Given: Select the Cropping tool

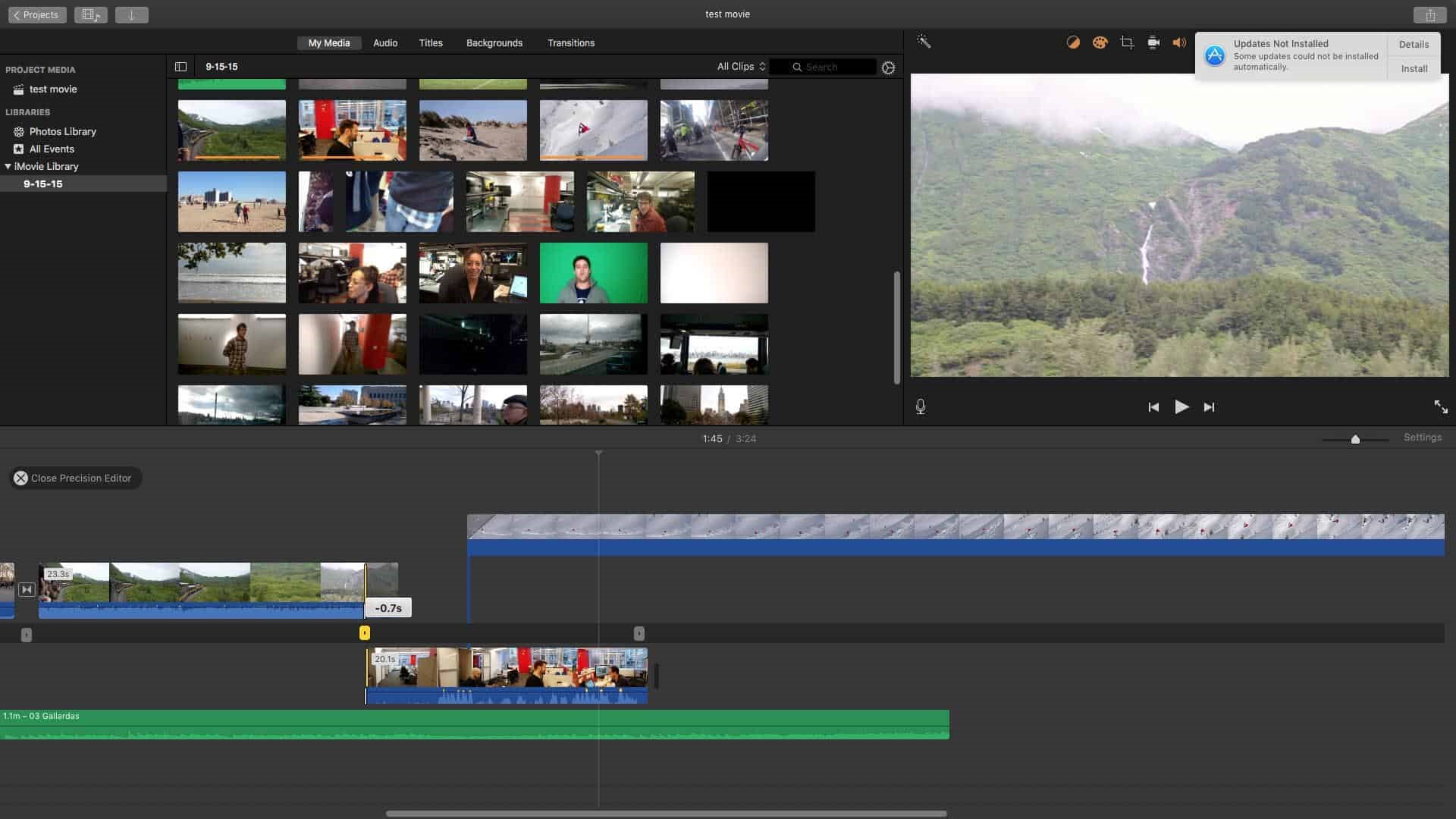Looking at the screenshot, I should pos(1125,43).
